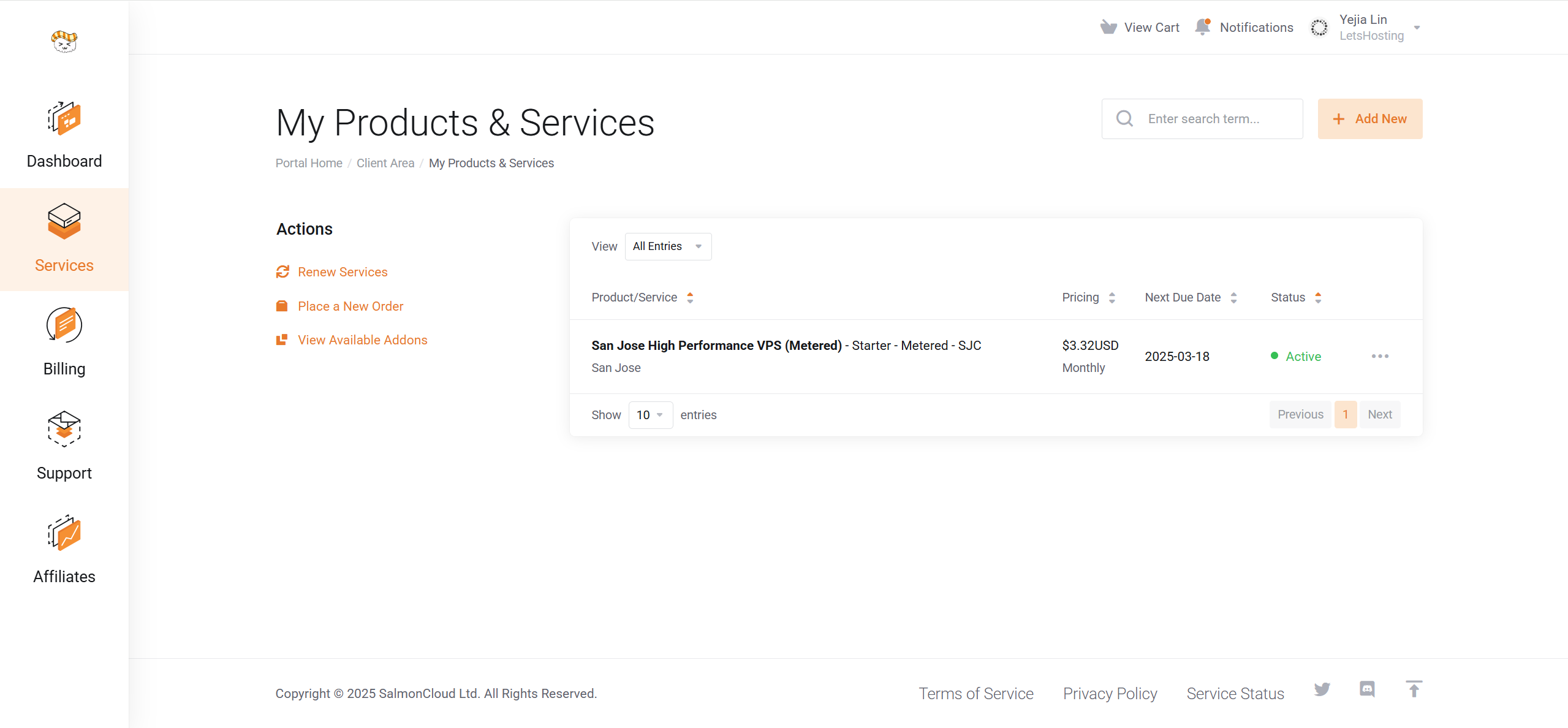Sort table by Next Due Date
1568x728 pixels.
(x=1191, y=297)
